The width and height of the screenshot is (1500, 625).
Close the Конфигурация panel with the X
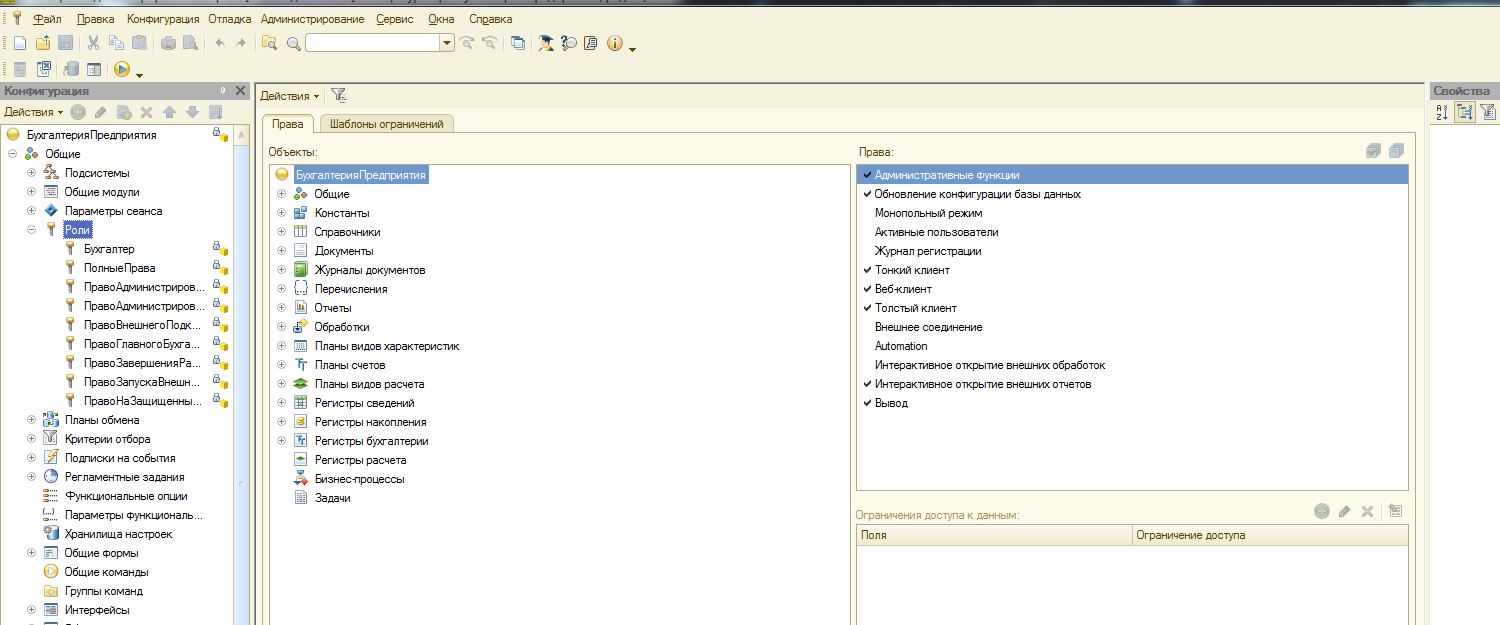(x=240, y=90)
